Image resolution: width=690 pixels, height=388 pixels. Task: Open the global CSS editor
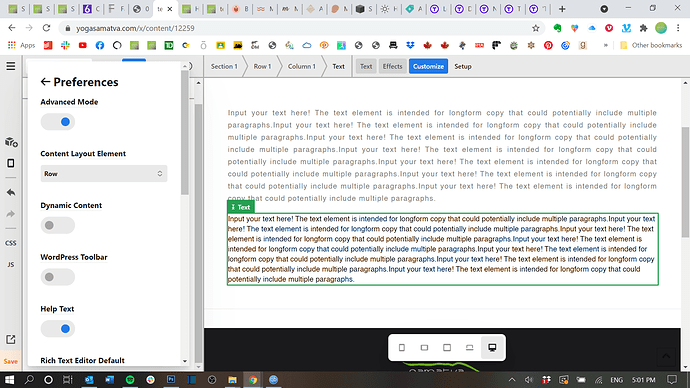pos(11,243)
